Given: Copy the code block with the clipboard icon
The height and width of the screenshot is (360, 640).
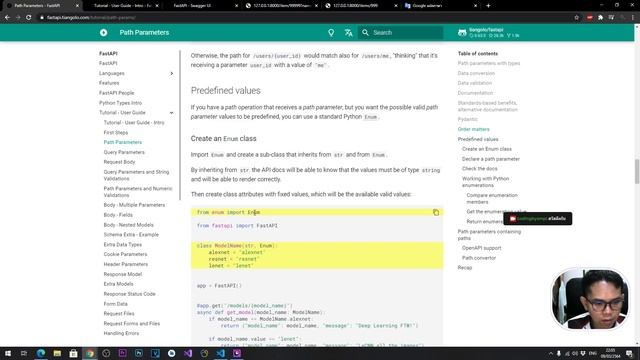Looking at the screenshot, I should [436, 212].
